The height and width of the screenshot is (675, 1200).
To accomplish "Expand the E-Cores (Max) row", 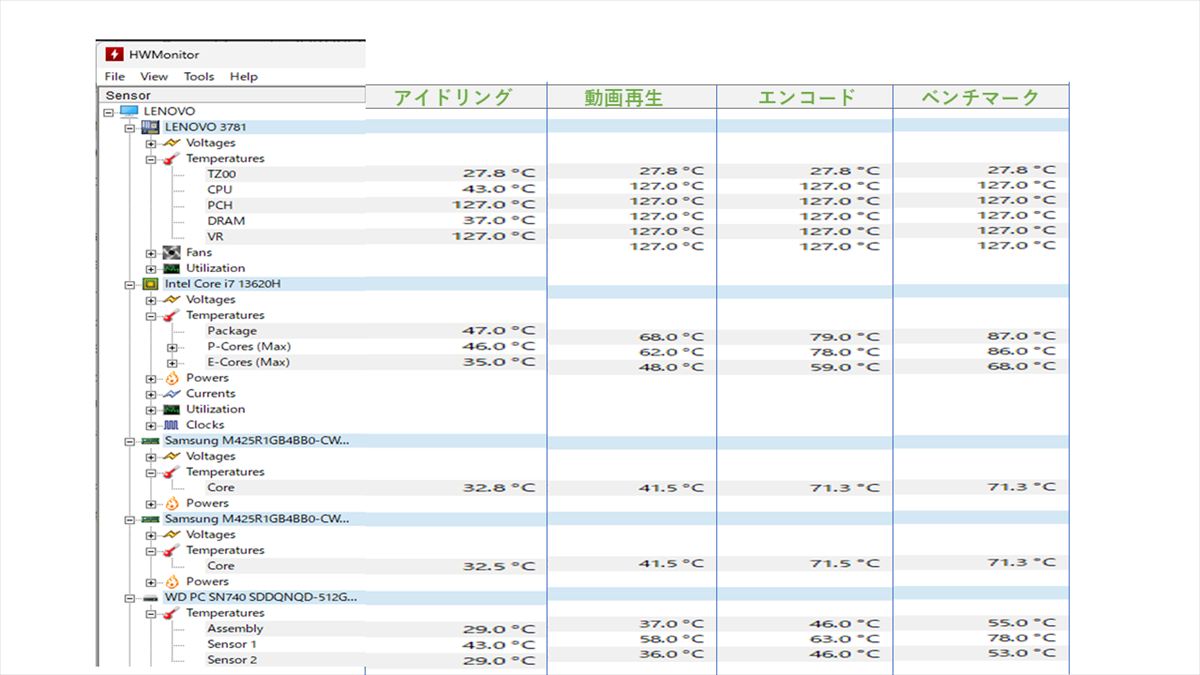I will [172, 362].
